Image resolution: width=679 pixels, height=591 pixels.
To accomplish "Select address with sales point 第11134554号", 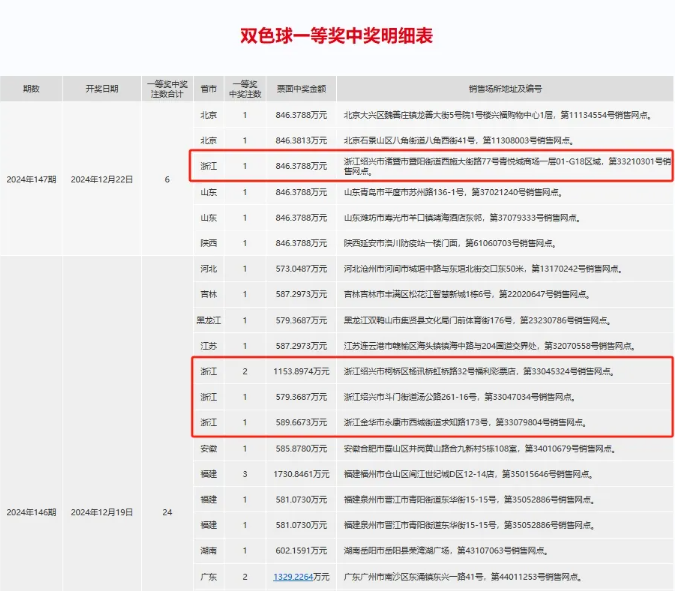I will pyautogui.click(x=497, y=115).
